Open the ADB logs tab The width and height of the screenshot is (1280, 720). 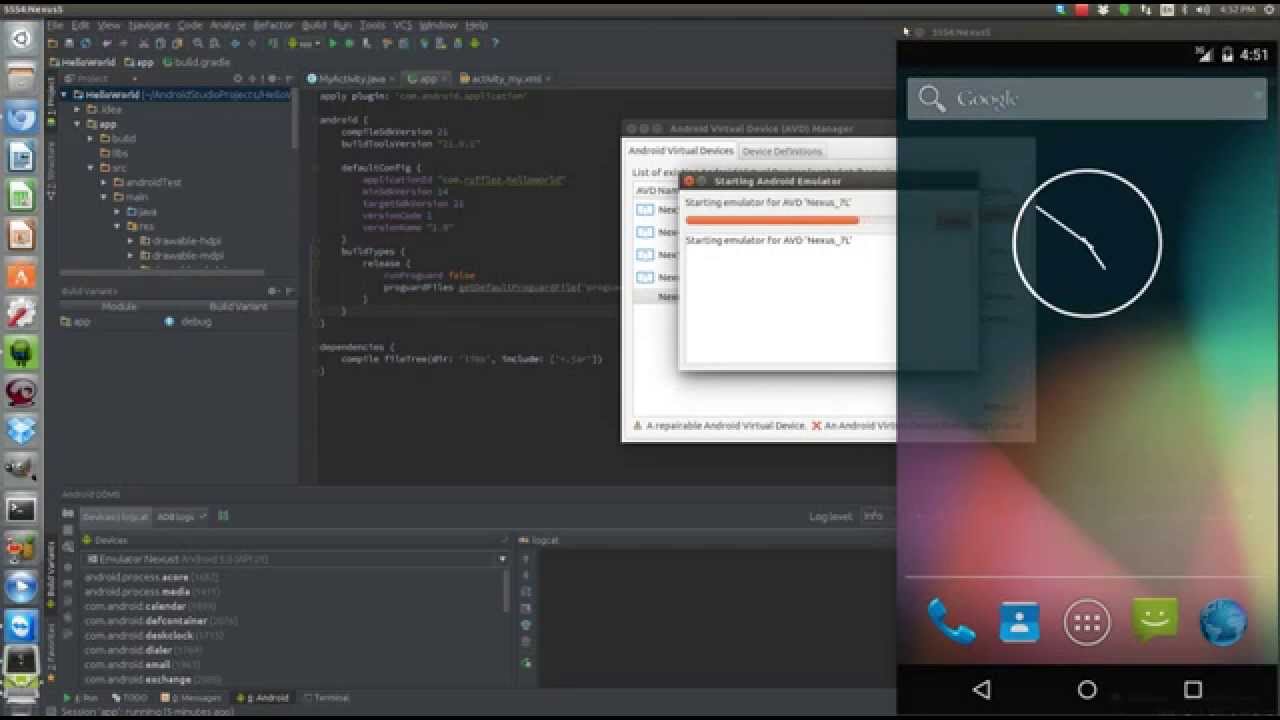[181, 516]
